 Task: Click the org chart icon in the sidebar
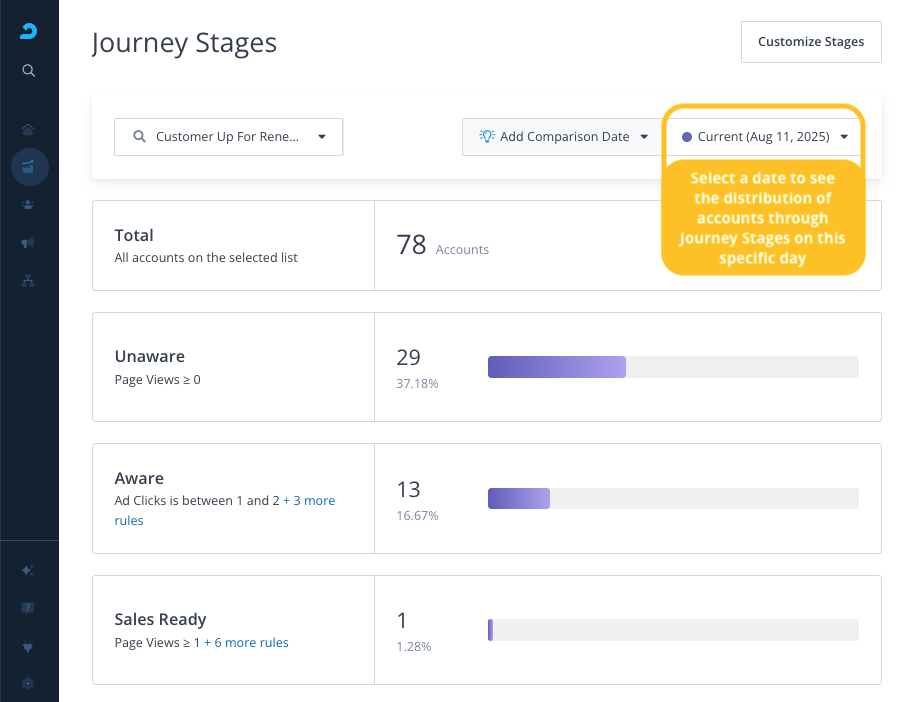click(28, 281)
